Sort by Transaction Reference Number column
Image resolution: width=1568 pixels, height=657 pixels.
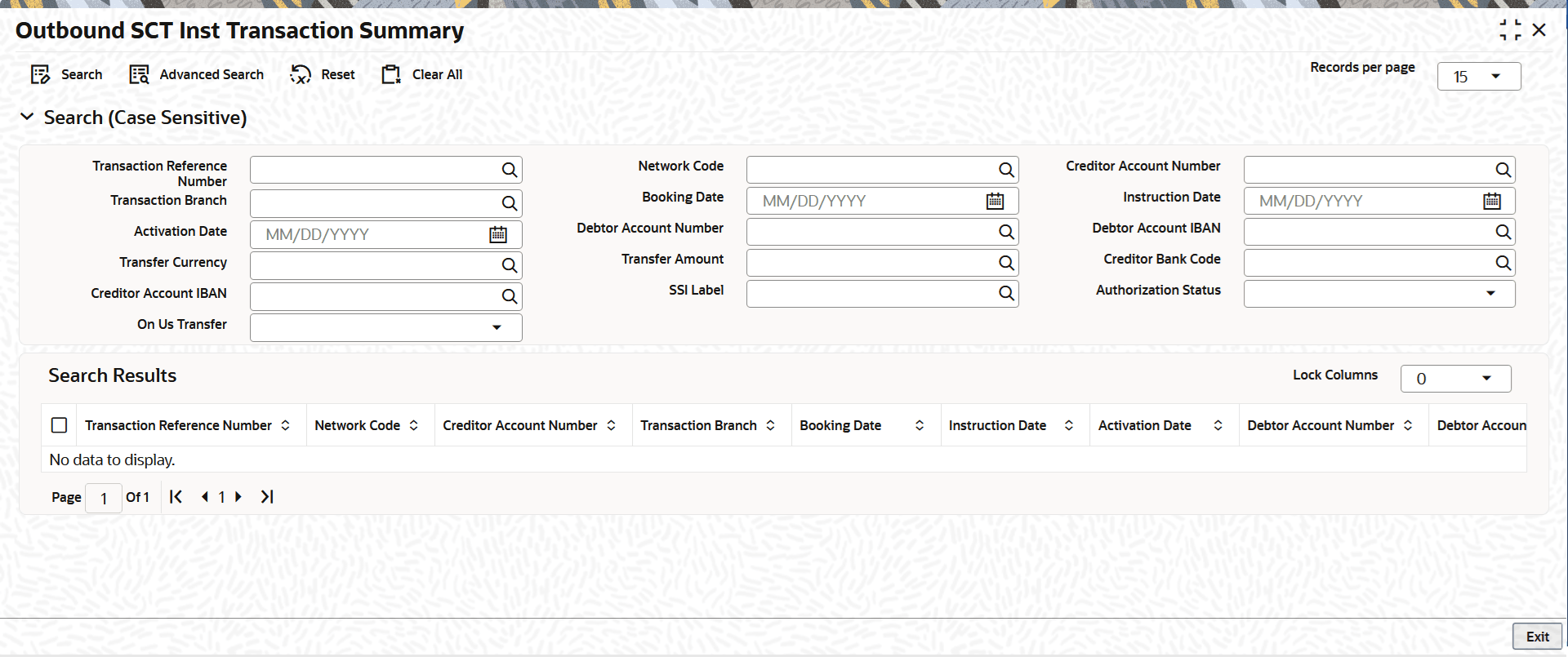[285, 425]
